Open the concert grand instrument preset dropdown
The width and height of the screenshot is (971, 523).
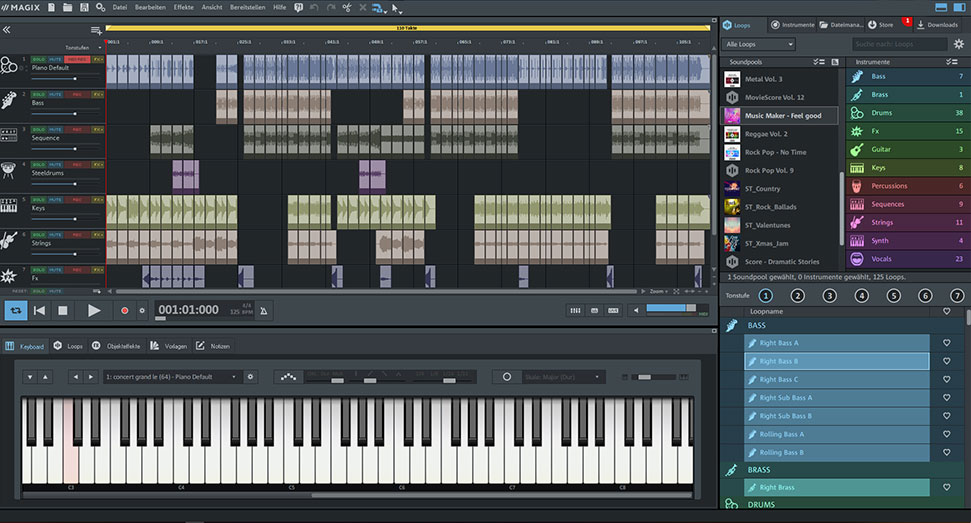(173, 377)
